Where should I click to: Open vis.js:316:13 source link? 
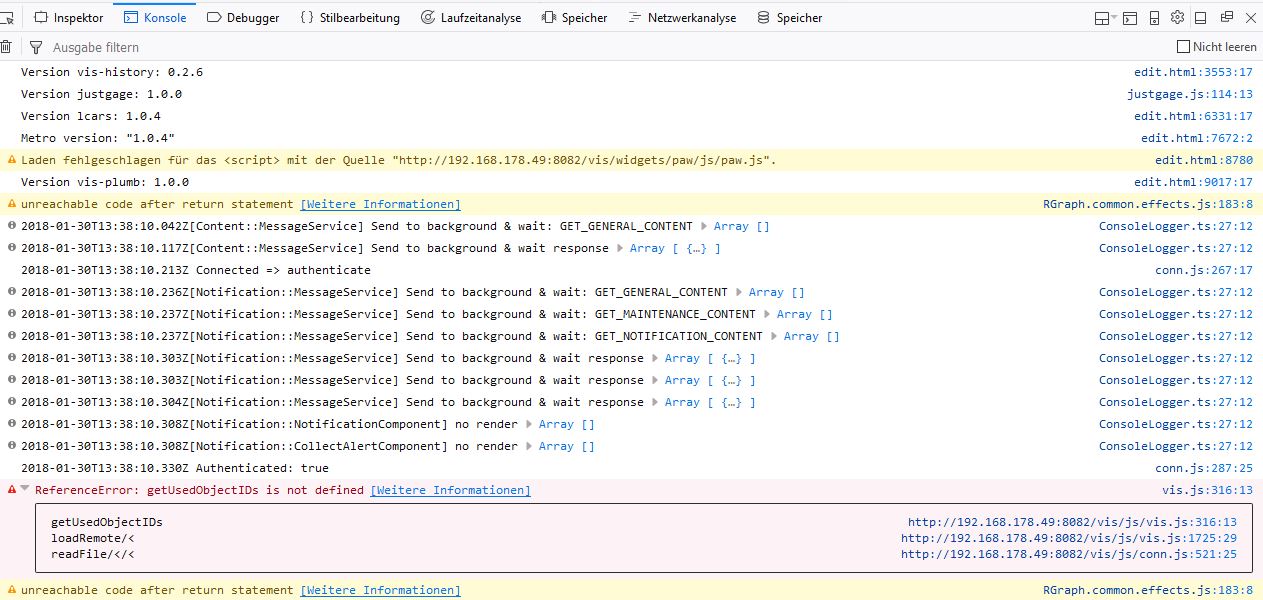coord(1206,490)
